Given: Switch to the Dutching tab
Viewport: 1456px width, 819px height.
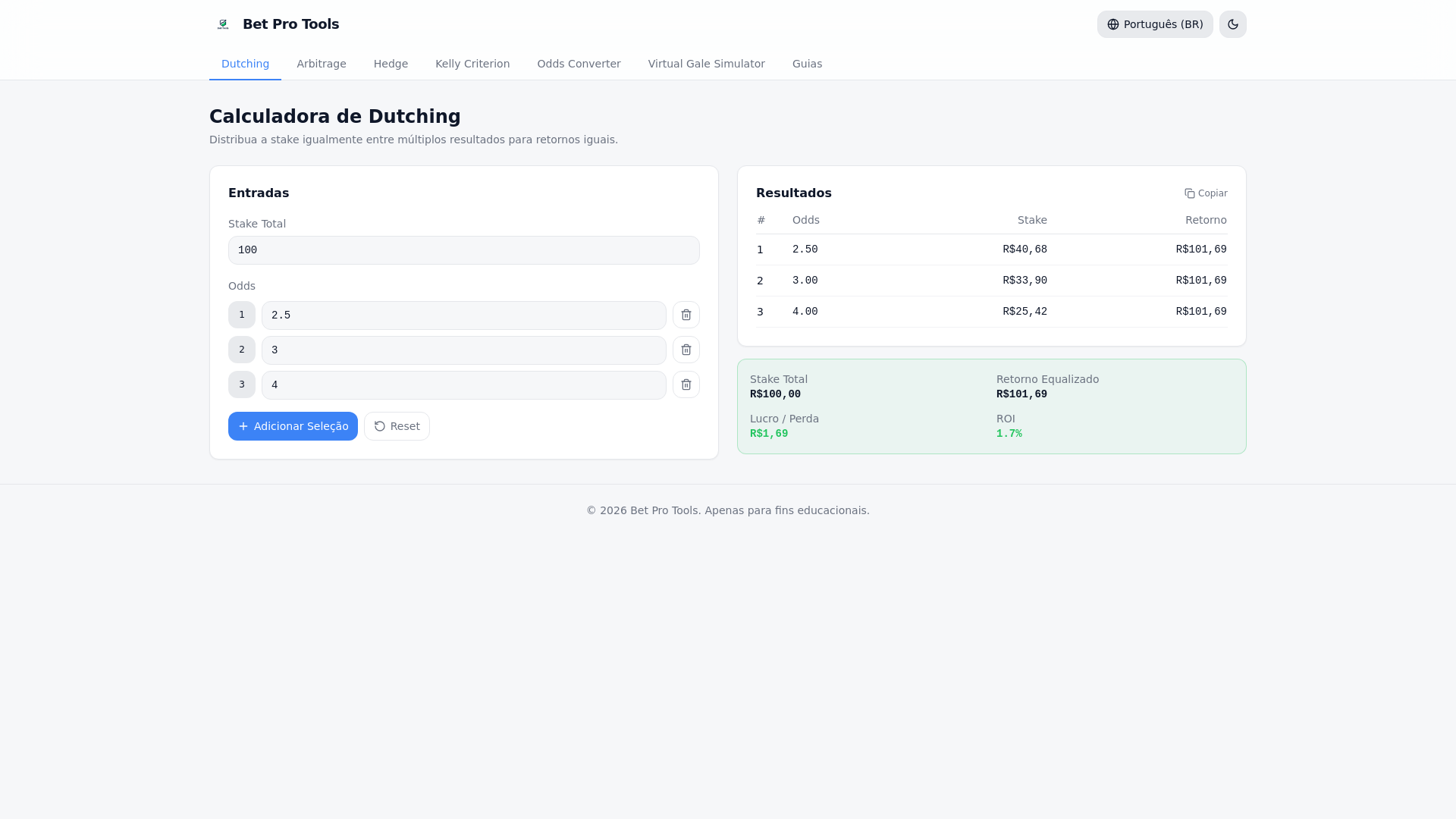Looking at the screenshot, I should click(x=245, y=64).
